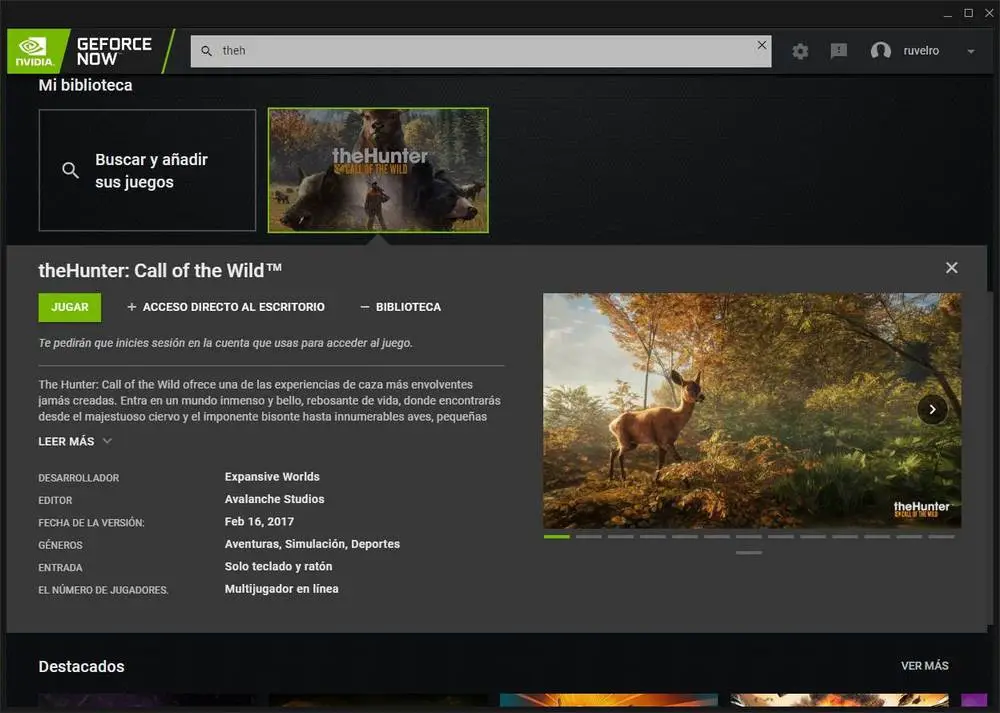Screen dimensions: 1000x713
Task: Close the theHunter details panel
Action: [952, 268]
